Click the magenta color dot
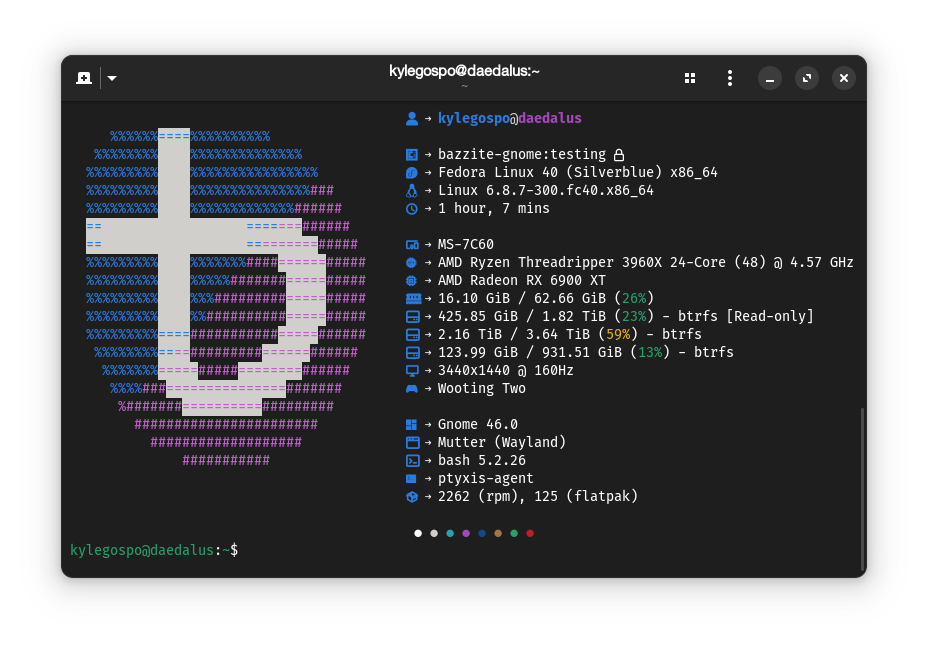 coord(466,533)
